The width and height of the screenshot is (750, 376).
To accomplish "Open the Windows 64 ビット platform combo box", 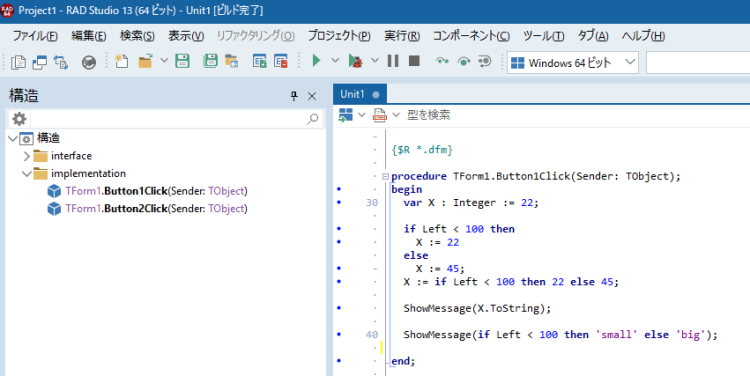I will coord(573,63).
